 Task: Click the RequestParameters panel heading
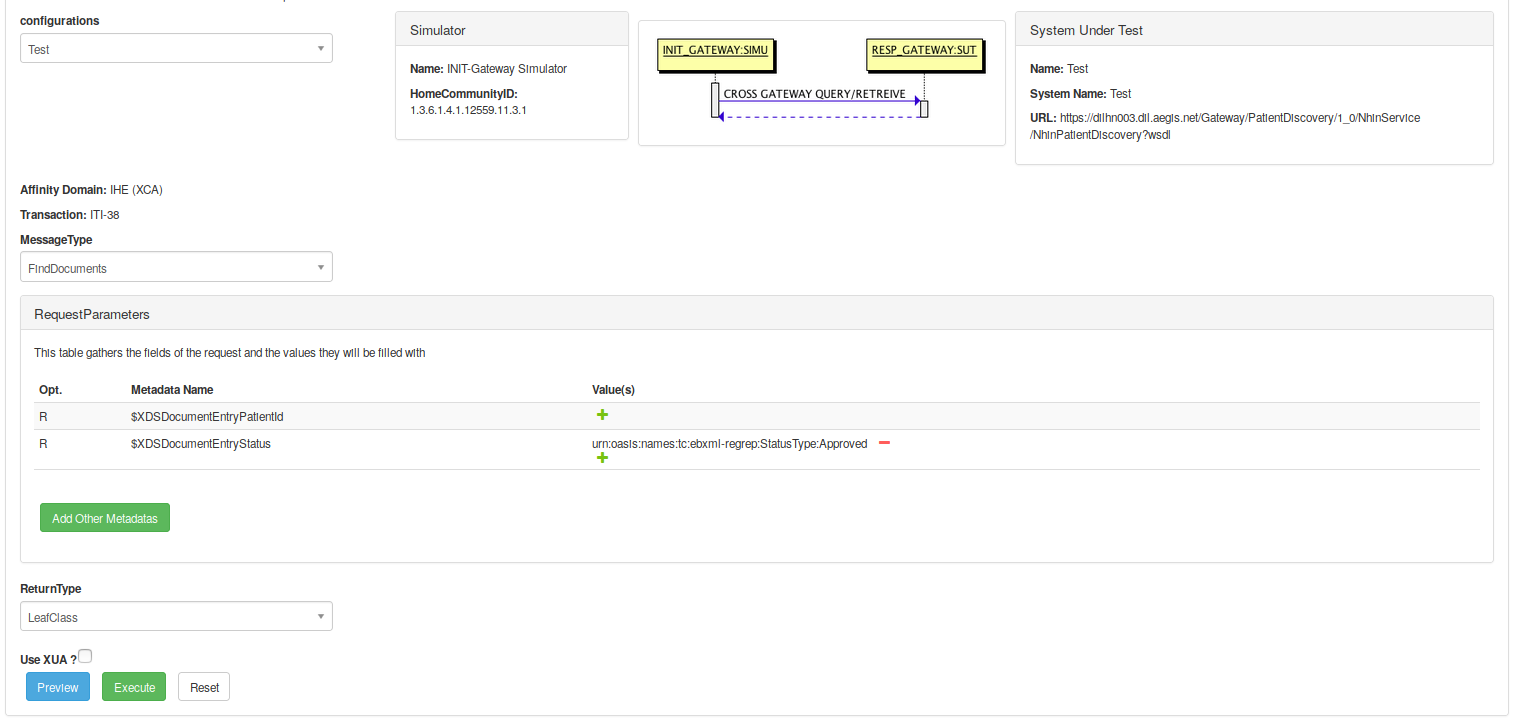tap(92, 314)
